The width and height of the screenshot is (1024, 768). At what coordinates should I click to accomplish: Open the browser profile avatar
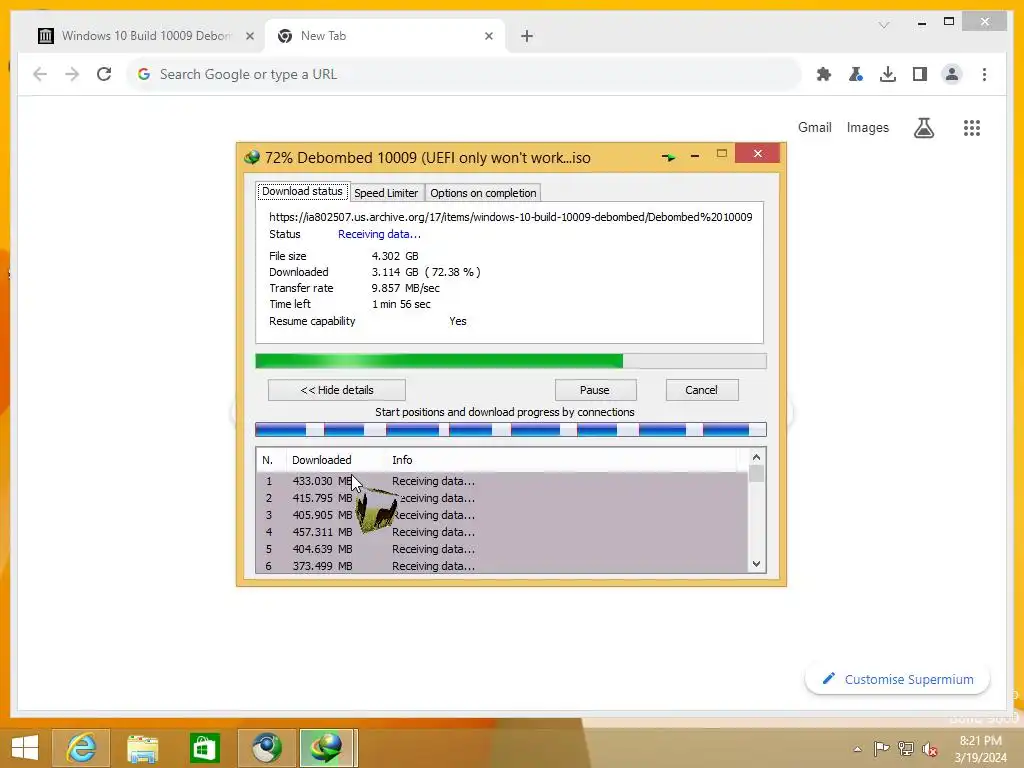952,74
